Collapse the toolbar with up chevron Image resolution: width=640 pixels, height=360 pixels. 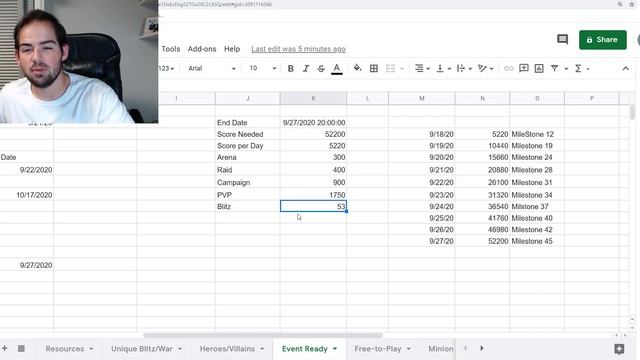626,69
